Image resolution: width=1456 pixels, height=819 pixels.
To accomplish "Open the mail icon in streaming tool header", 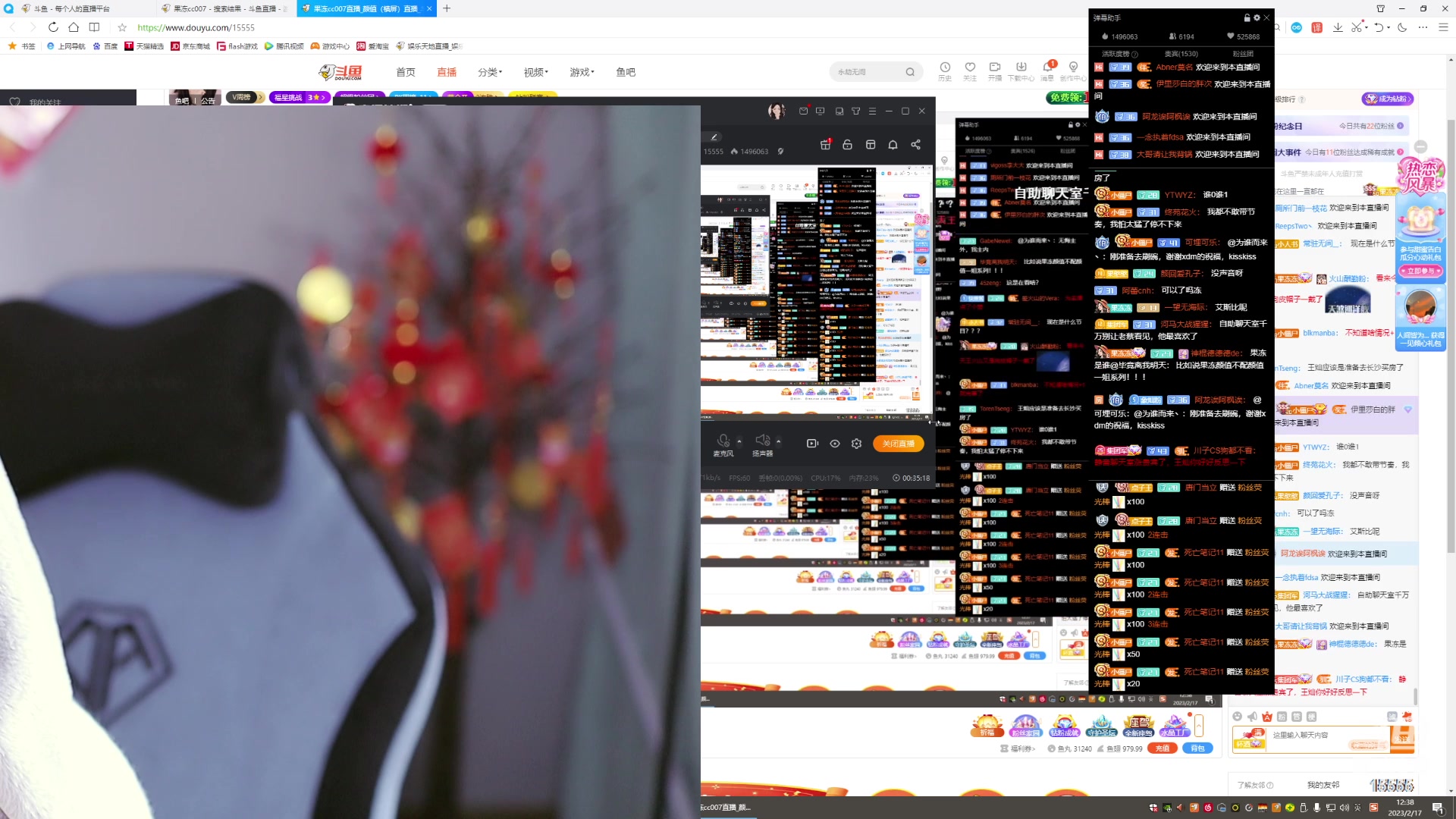I will [x=803, y=111].
